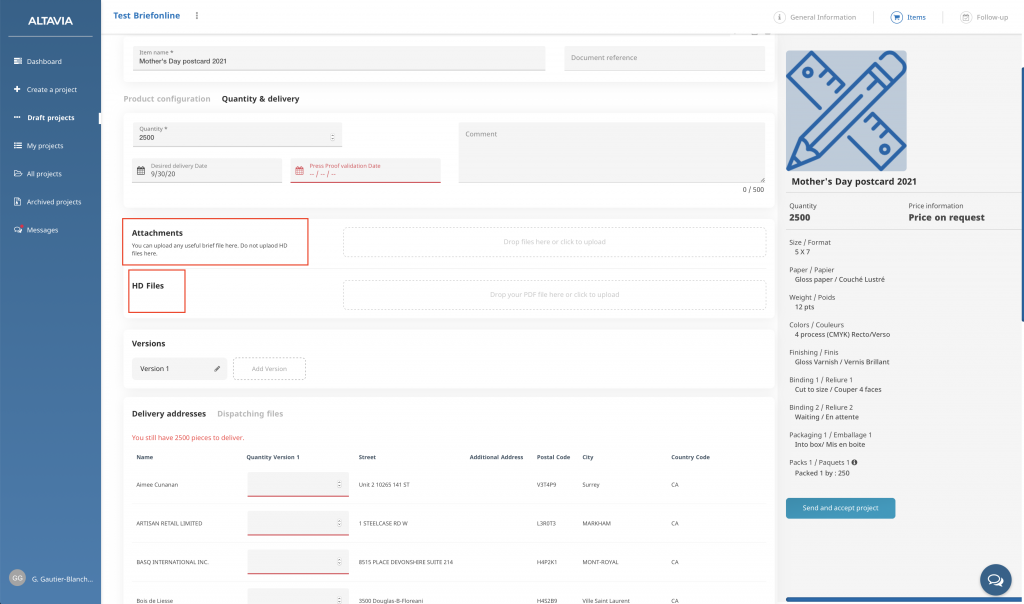This screenshot has width=1024, height=604.
Task: Click the pencil icon on Version 1
Action: click(217, 369)
